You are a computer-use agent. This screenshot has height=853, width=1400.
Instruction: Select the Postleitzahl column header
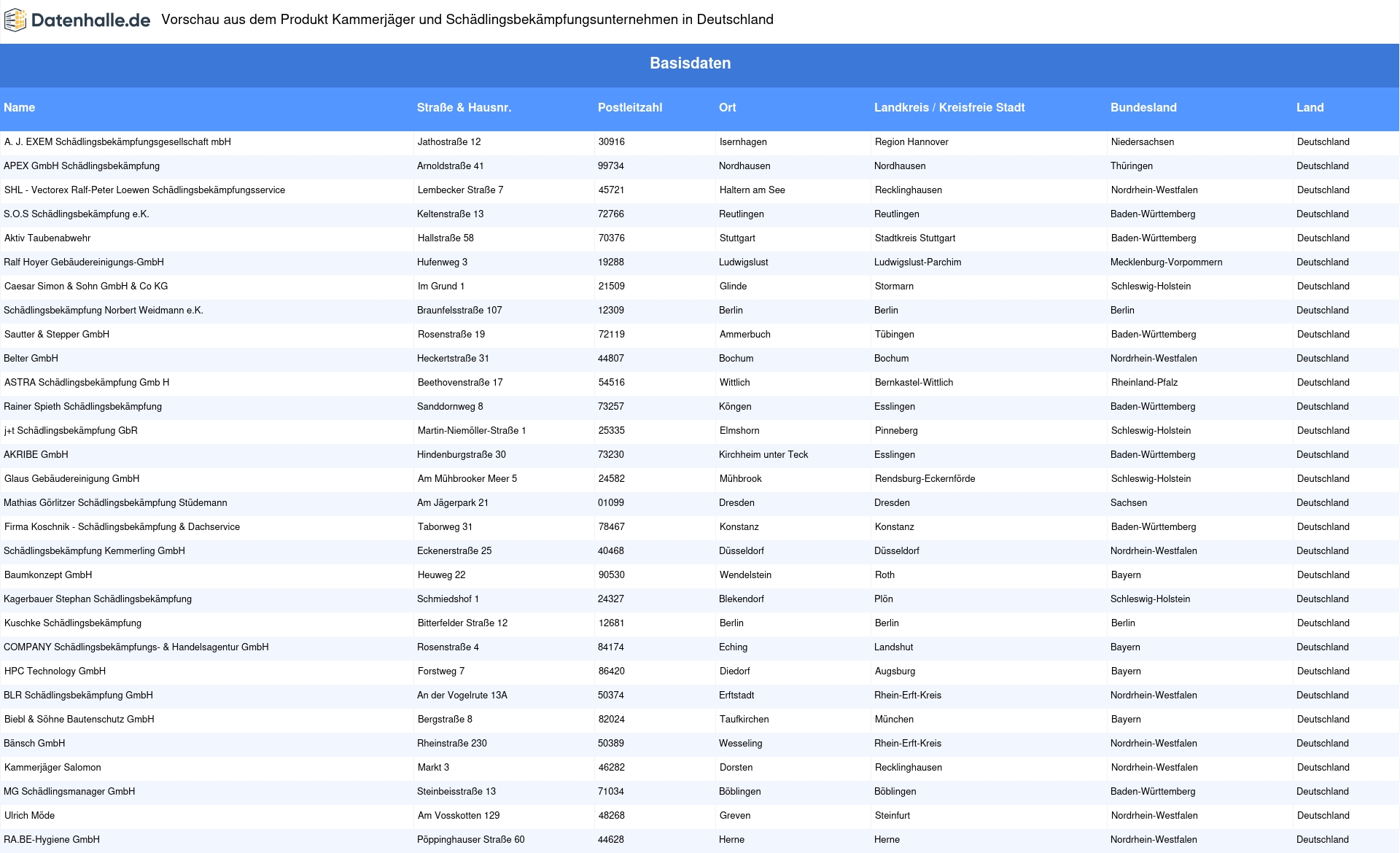630,107
